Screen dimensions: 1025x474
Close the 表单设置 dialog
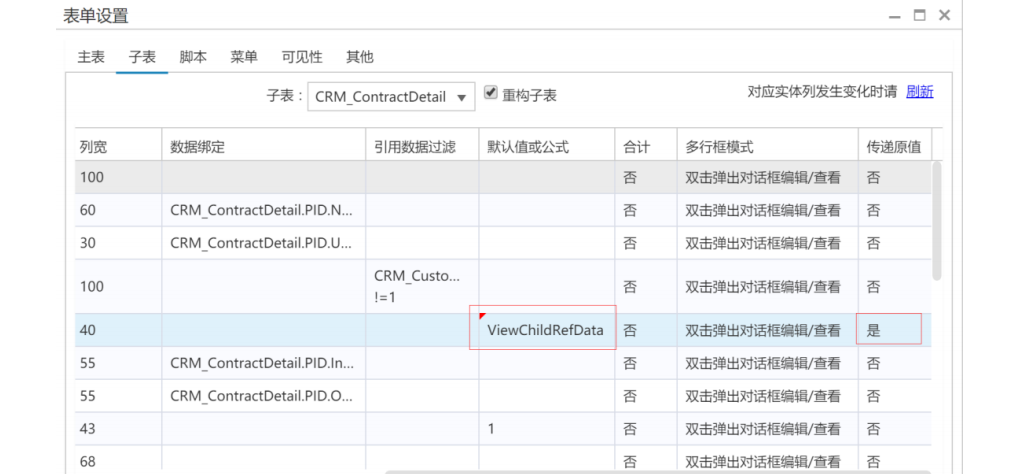pyautogui.click(x=943, y=15)
